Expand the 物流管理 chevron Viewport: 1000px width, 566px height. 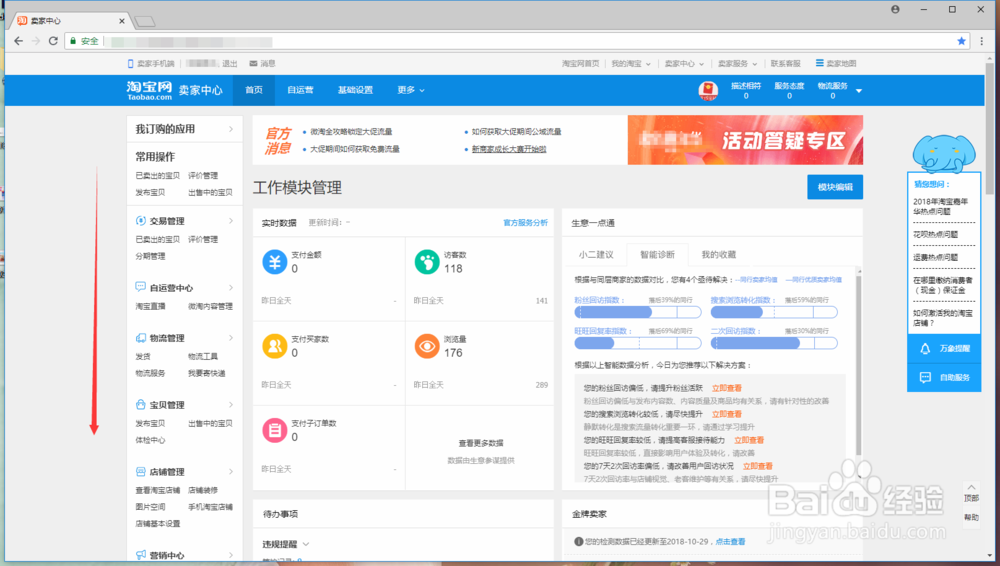231,338
